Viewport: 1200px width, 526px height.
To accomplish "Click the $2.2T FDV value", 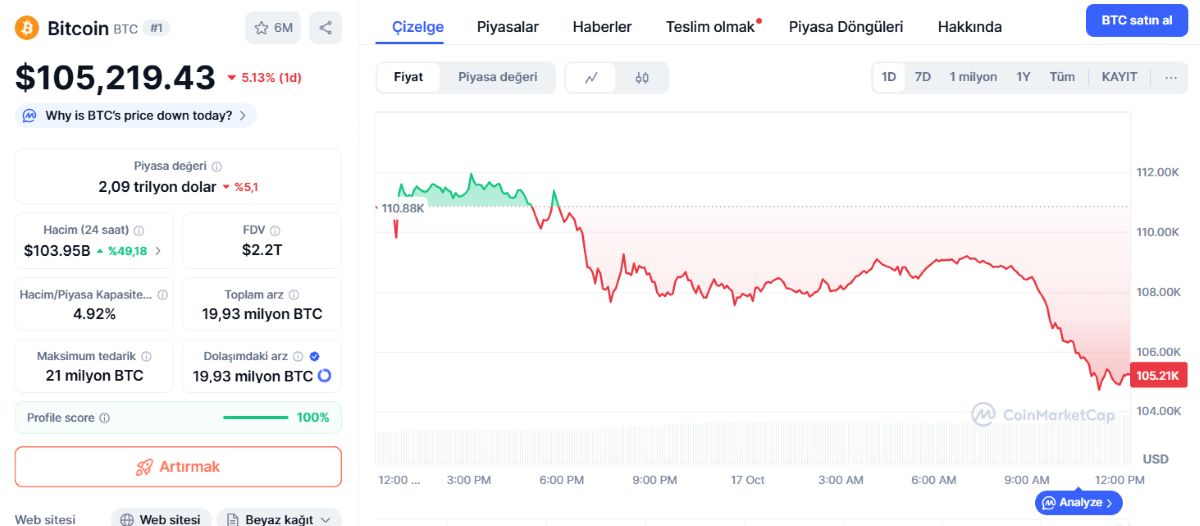I will point(262,251).
